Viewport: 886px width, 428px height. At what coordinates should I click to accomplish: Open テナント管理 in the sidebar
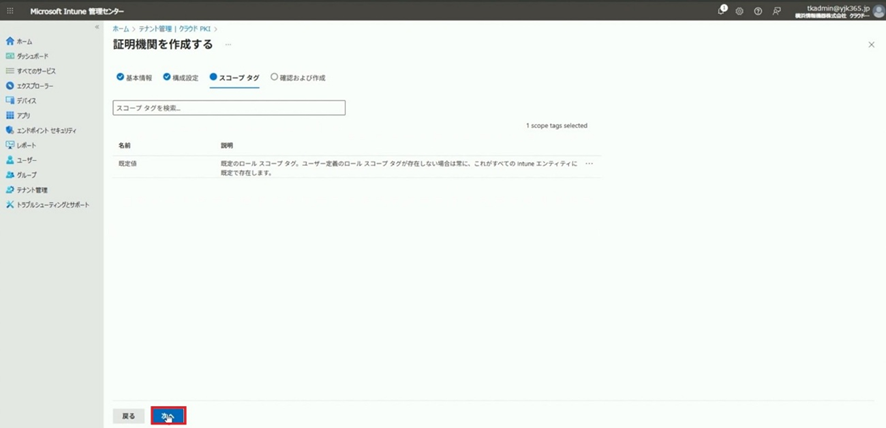[x=31, y=189]
